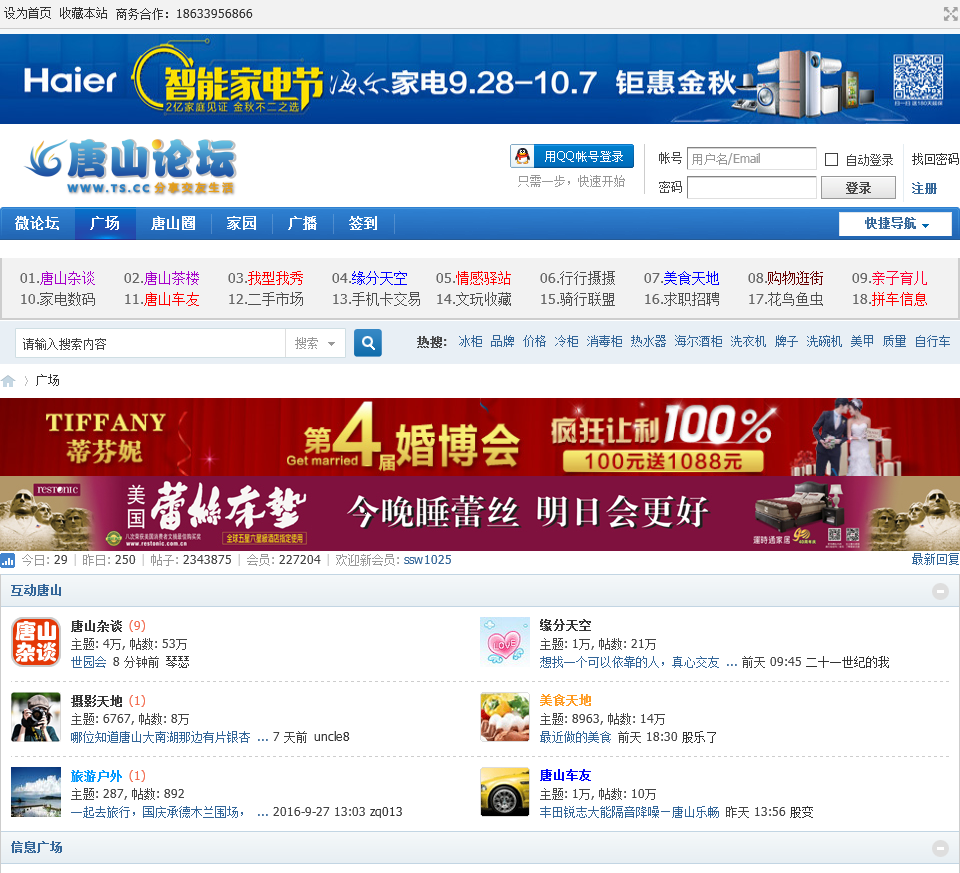Open category 08.购物逛街

tap(786, 279)
